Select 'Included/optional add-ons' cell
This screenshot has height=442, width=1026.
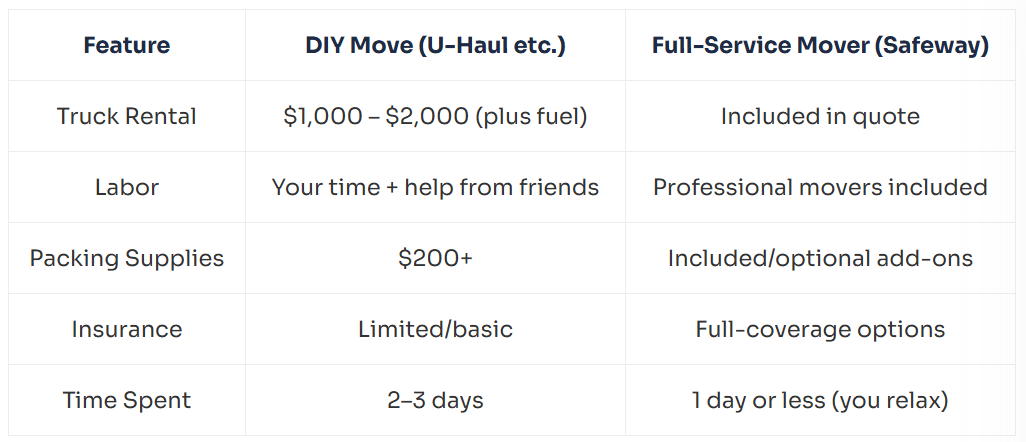click(820, 258)
